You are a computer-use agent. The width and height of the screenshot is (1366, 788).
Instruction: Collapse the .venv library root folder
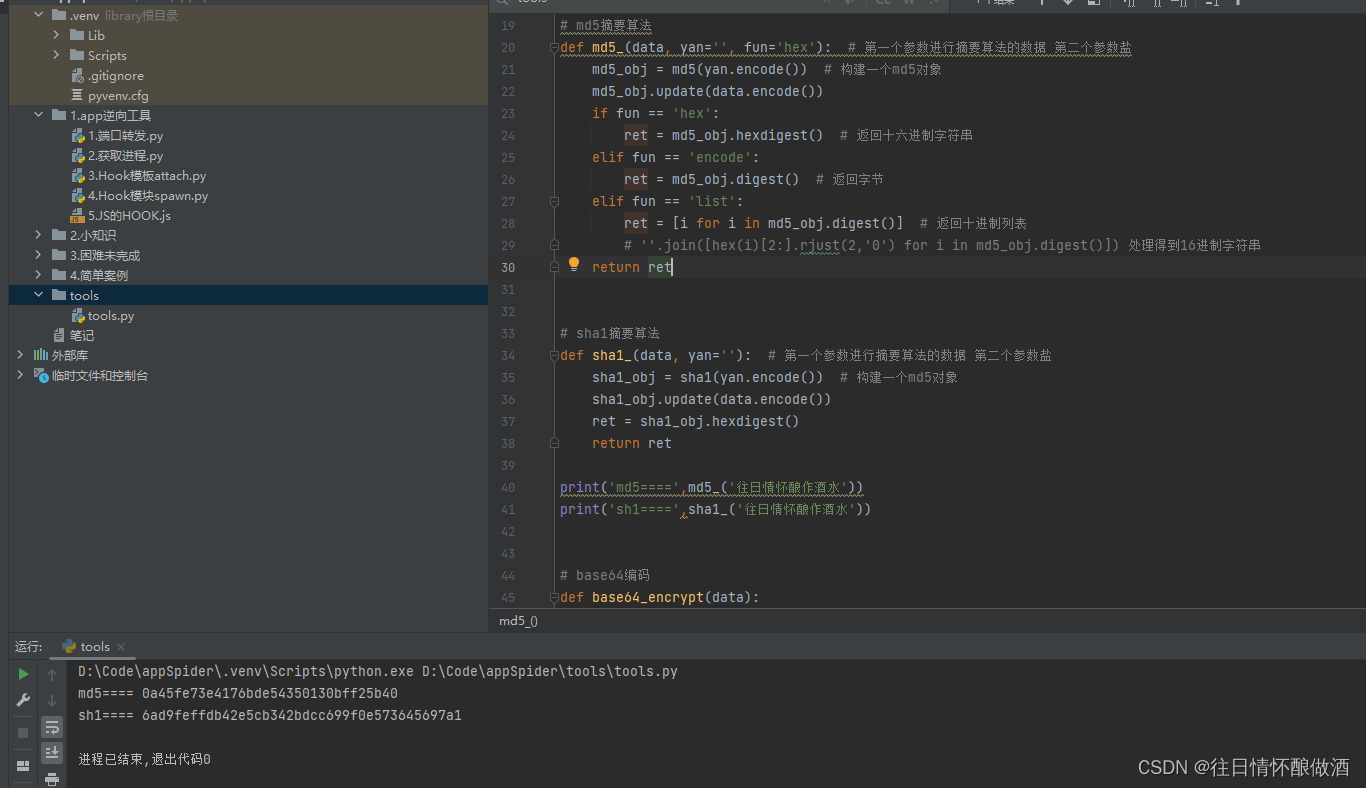37,14
